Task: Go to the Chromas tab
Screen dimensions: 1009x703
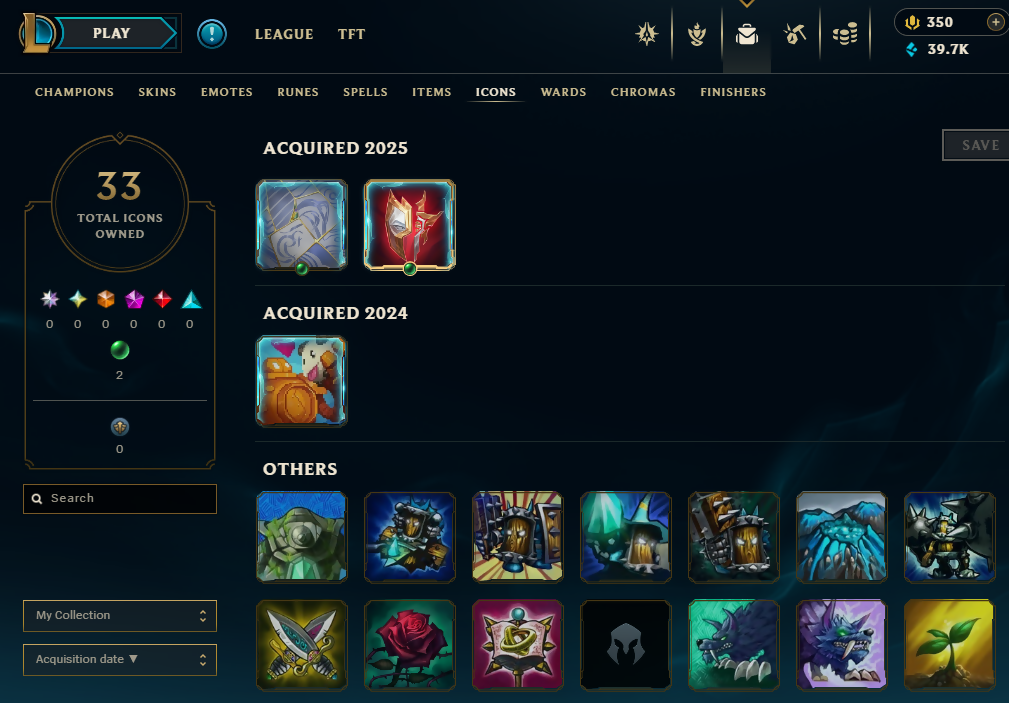Action: [643, 92]
